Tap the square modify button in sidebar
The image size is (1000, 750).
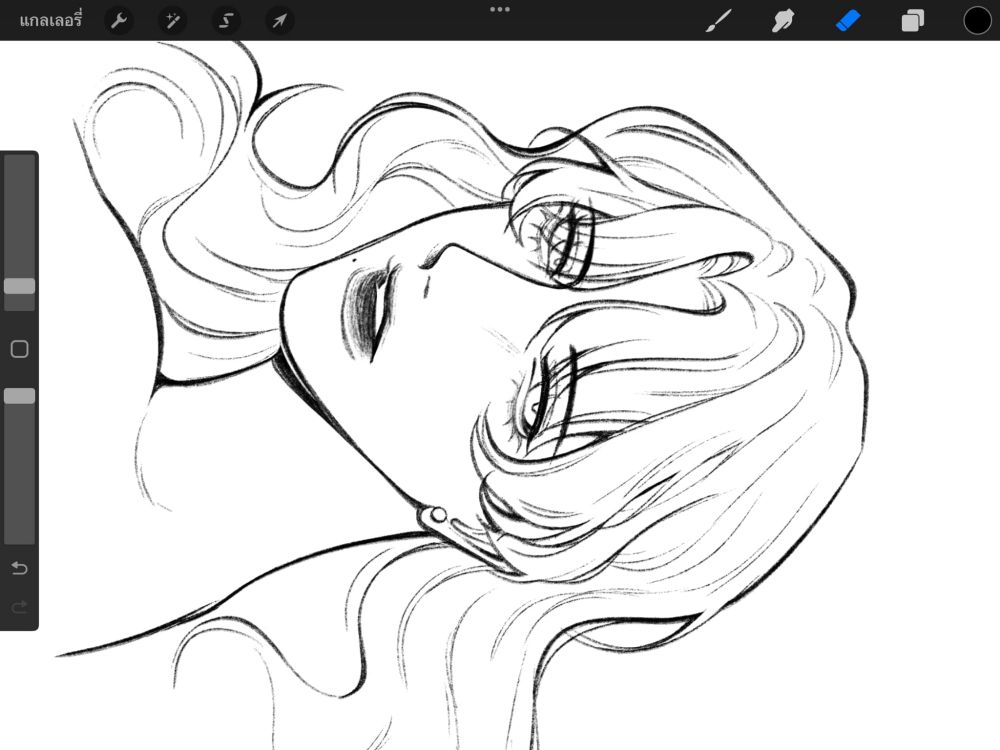point(20,349)
